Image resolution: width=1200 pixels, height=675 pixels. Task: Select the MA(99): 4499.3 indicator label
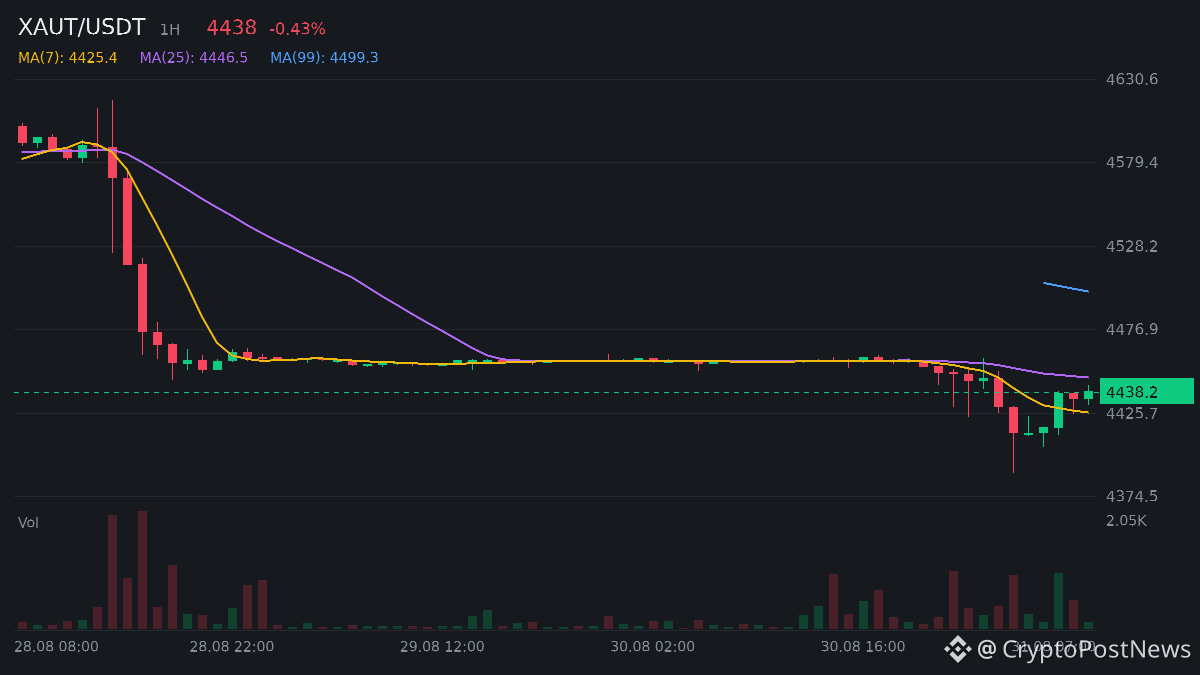point(324,58)
